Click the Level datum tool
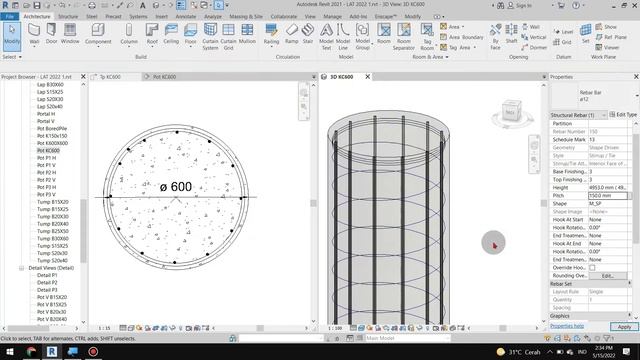 [x=563, y=31]
